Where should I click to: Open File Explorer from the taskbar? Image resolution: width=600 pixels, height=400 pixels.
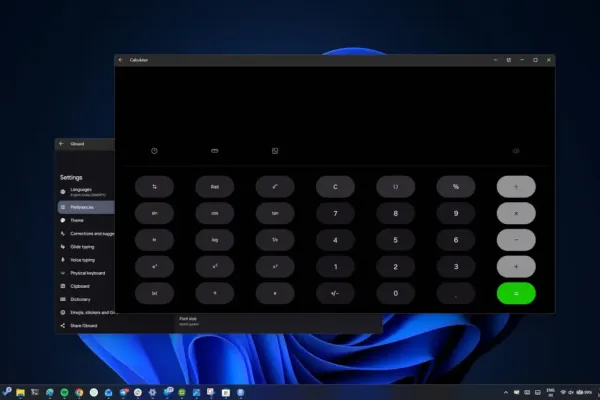[20, 392]
